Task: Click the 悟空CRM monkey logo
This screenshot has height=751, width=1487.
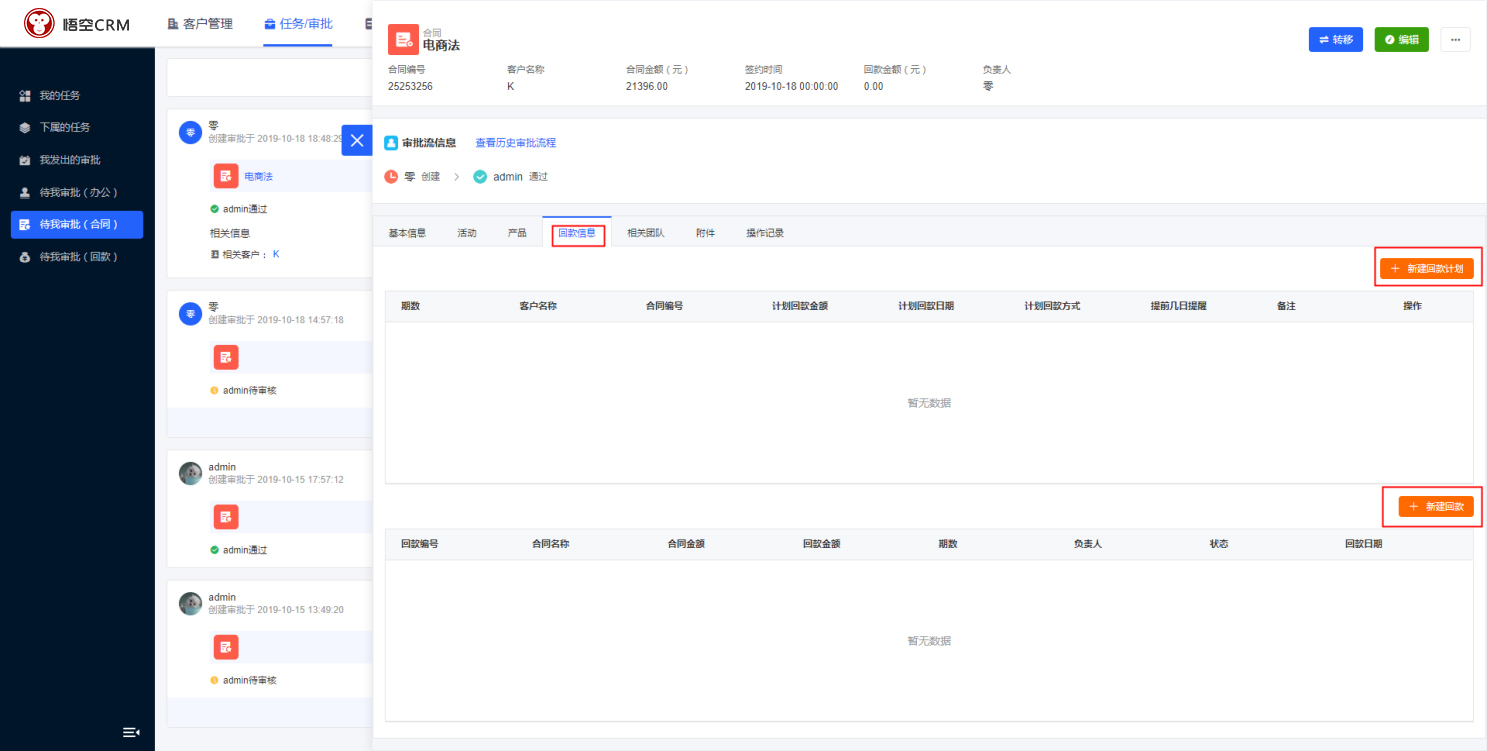Action: [40, 23]
